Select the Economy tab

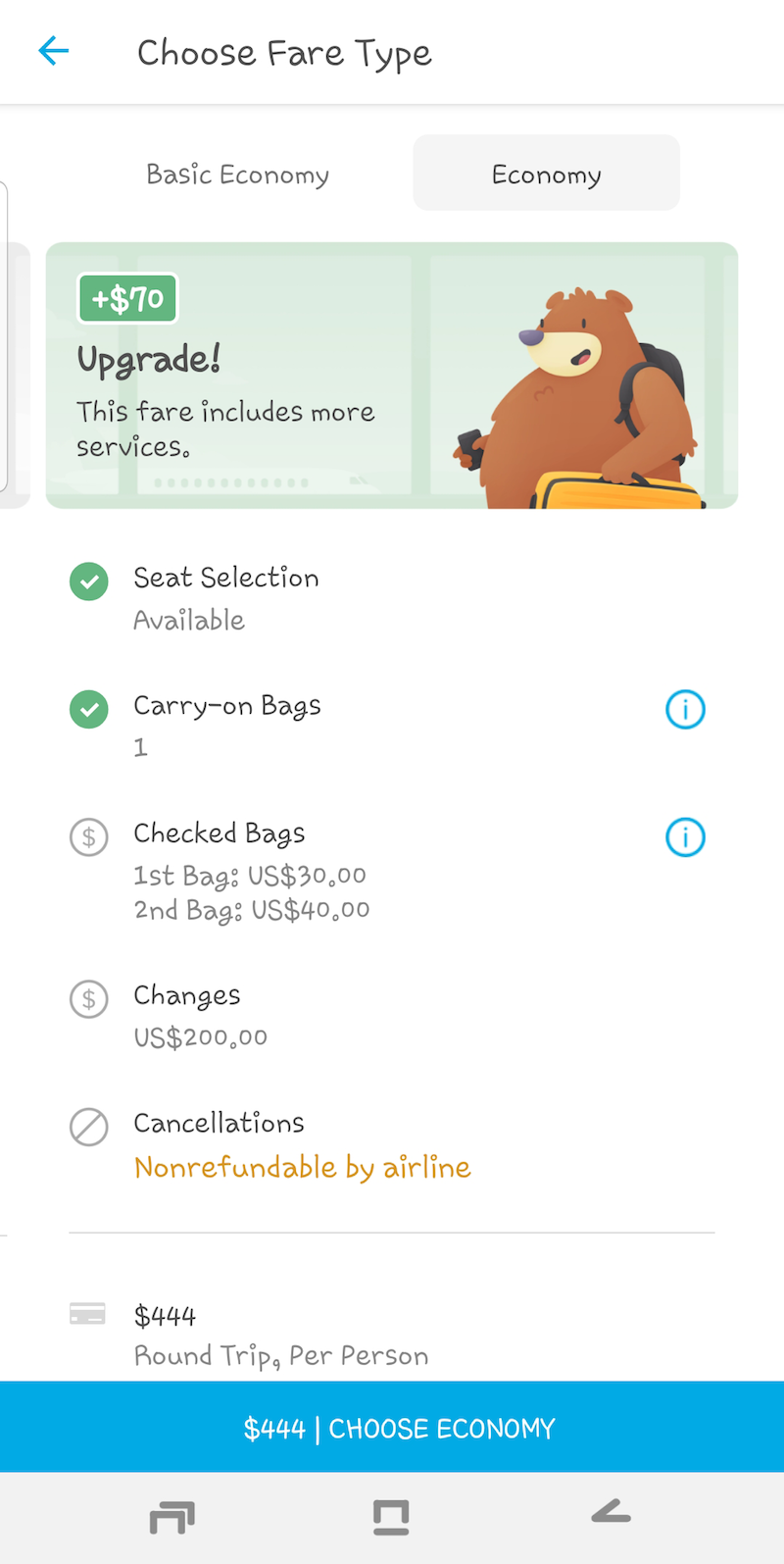click(x=546, y=173)
